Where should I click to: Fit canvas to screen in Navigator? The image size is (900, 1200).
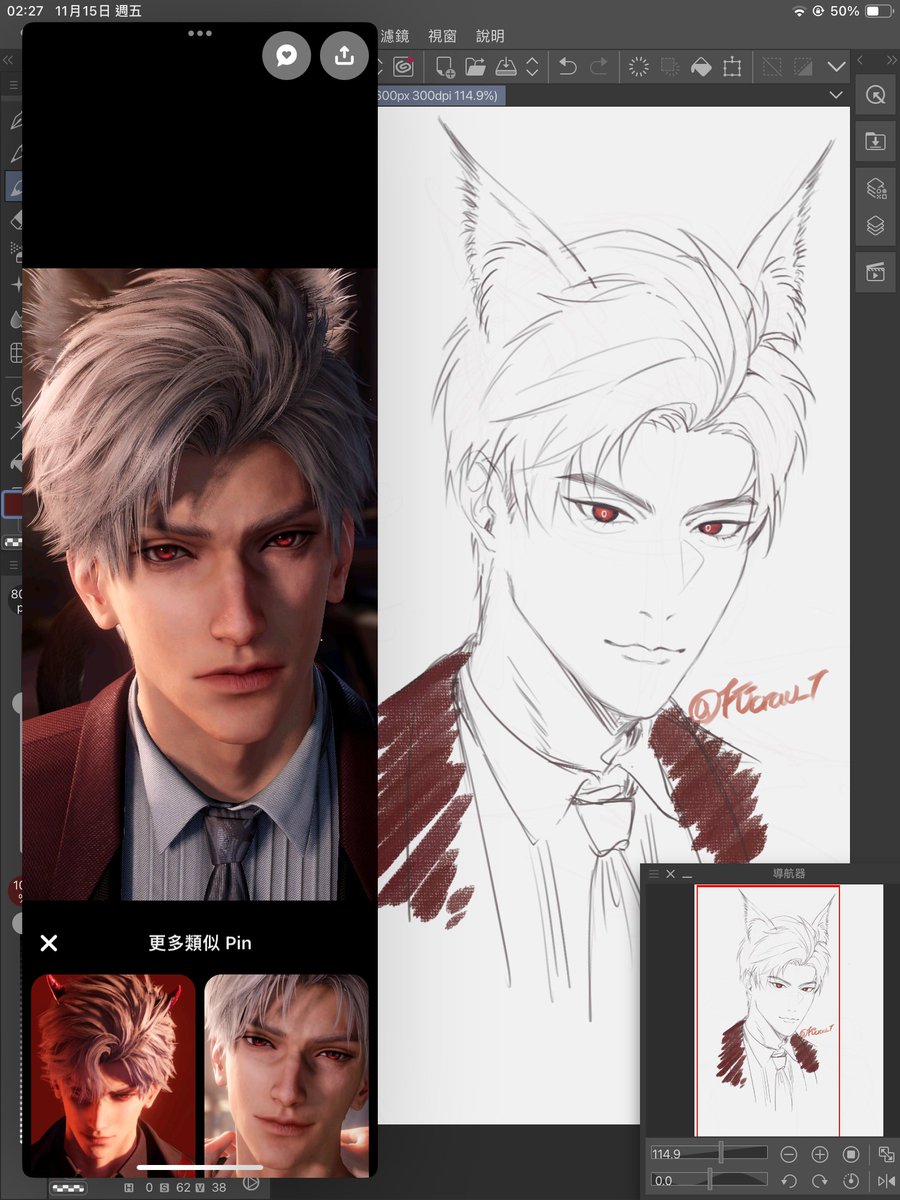coord(886,1154)
